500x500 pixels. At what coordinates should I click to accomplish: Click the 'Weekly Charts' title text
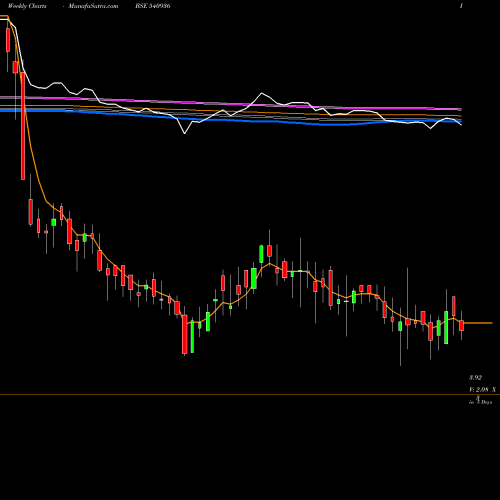[x=27, y=6]
